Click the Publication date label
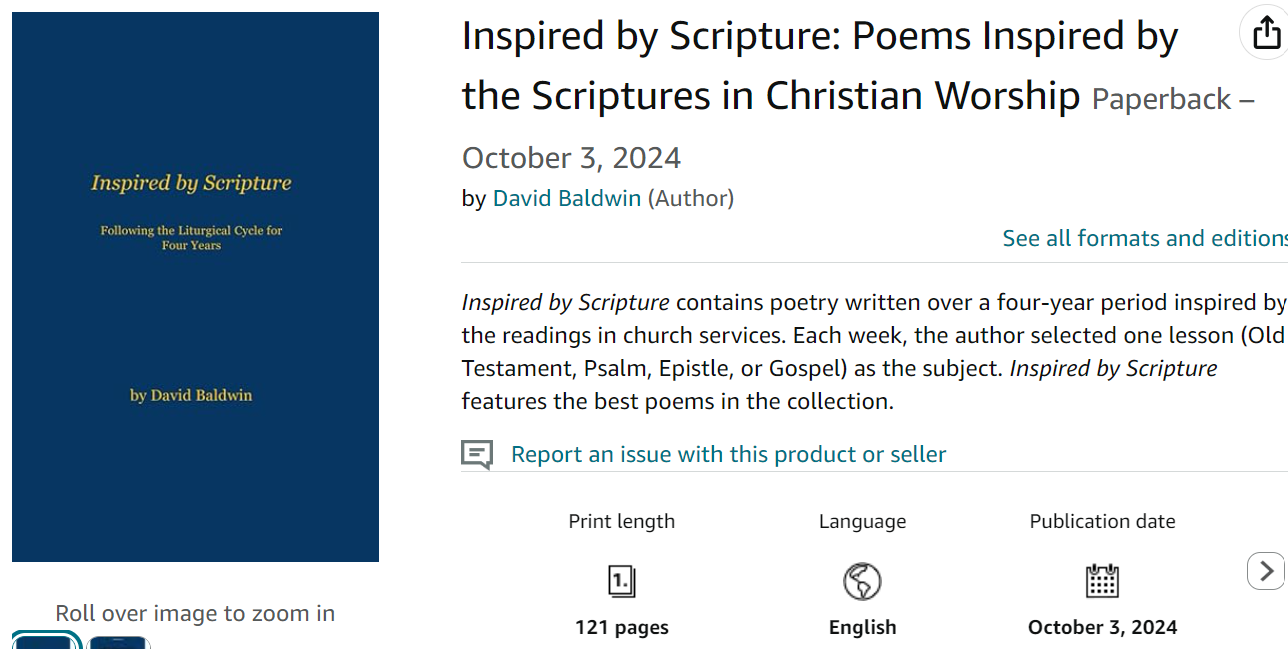 click(x=1103, y=521)
